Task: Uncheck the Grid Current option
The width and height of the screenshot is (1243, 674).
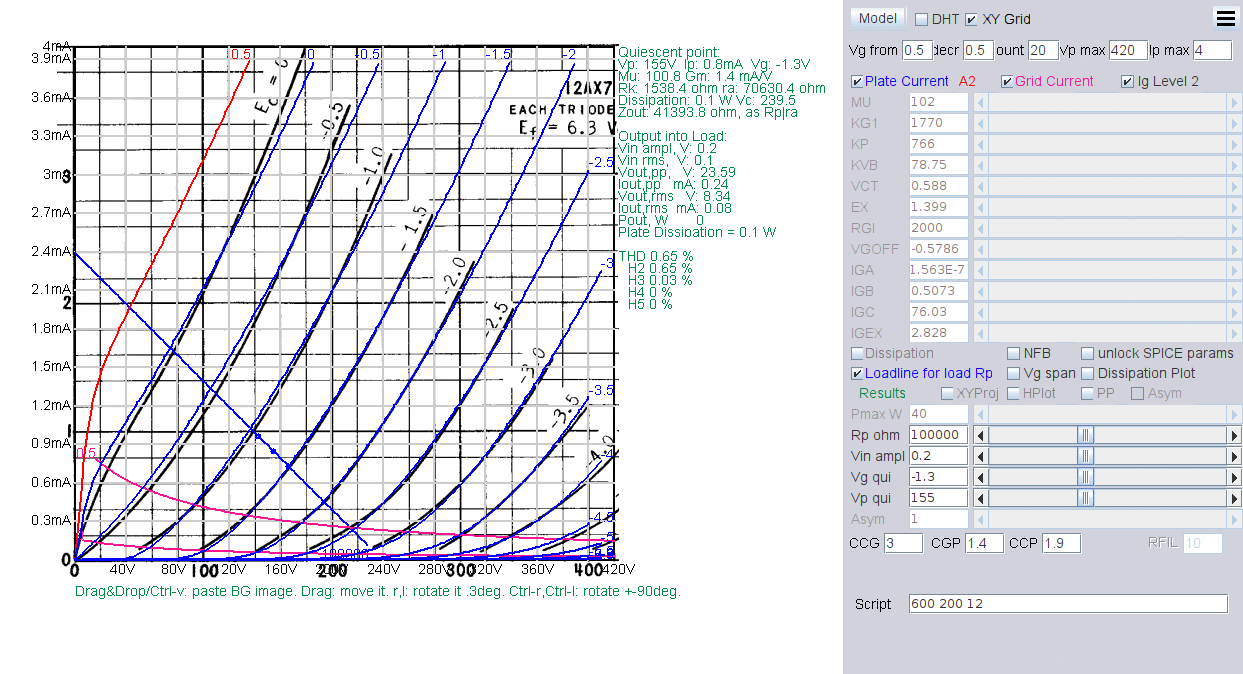Action: (x=1007, y=81)
